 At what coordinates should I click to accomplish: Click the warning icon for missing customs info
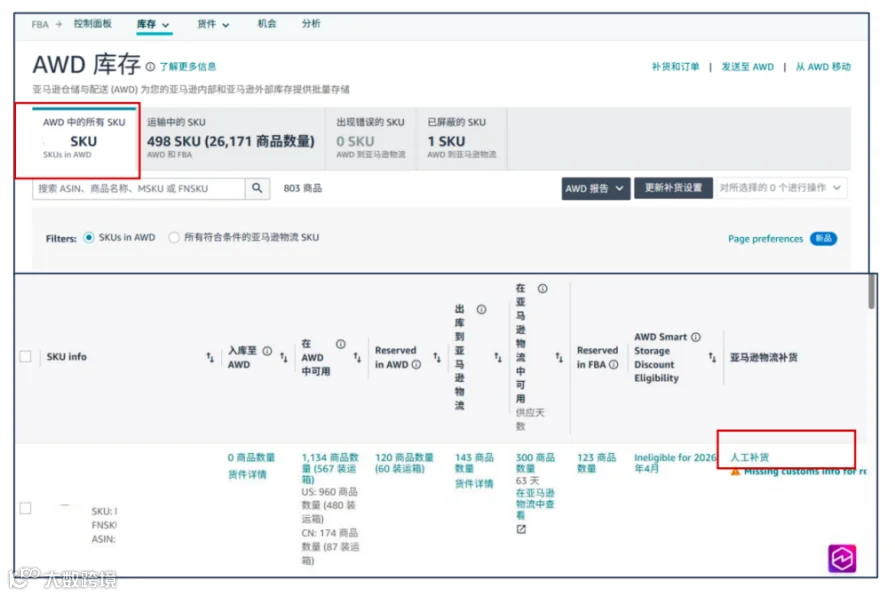tap(735, 472)
